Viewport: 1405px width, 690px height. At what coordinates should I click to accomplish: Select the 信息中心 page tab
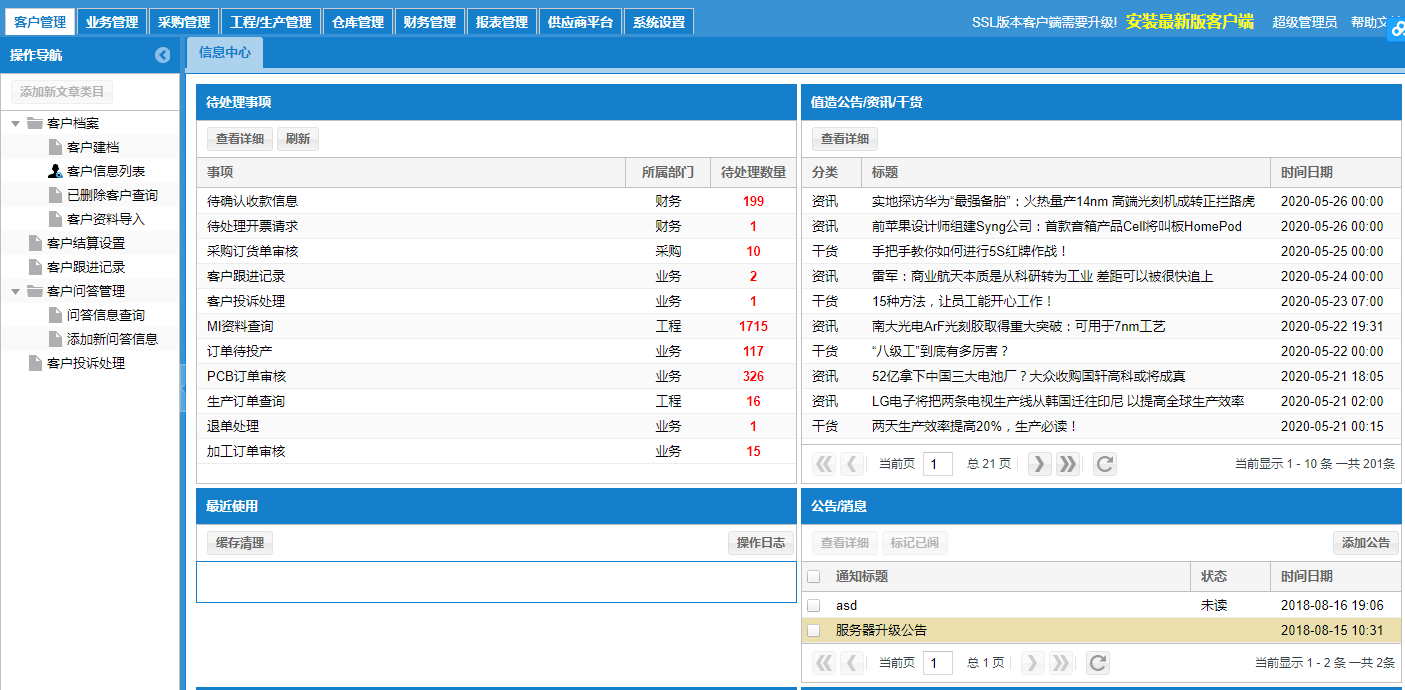point(225,53)
